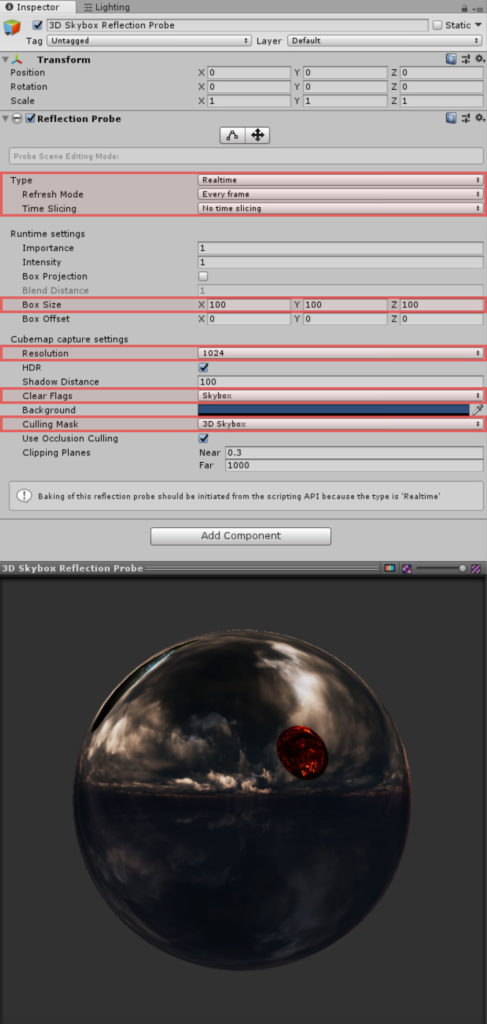
Task: Collapse the Transform component foldout
Action: click(x=6, y=59)
